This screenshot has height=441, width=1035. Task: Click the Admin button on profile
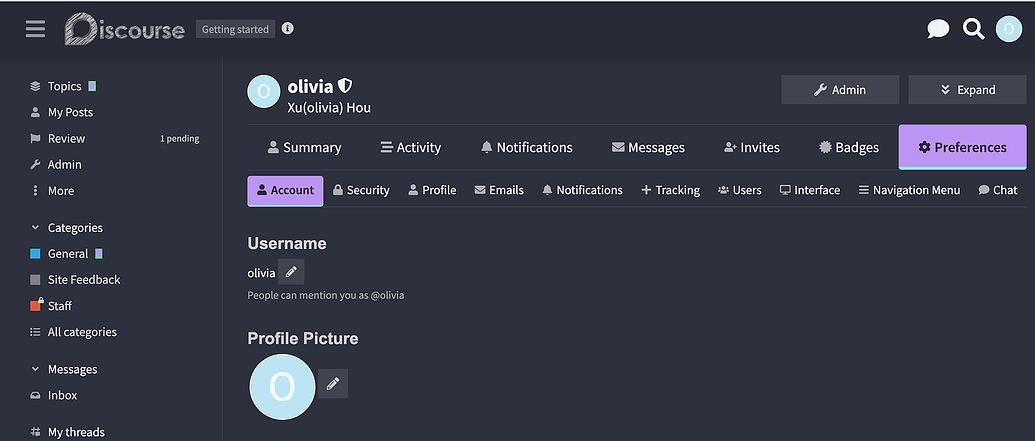point(839,90)
